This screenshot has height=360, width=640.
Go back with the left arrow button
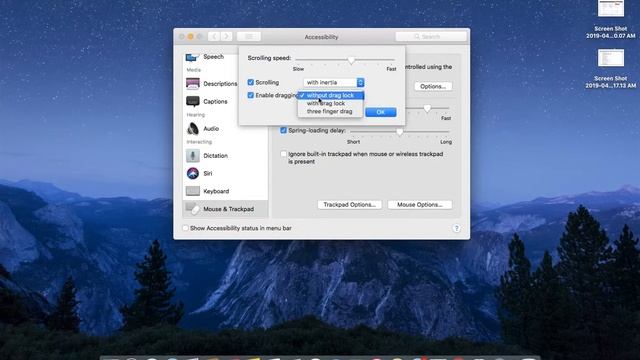214,37
